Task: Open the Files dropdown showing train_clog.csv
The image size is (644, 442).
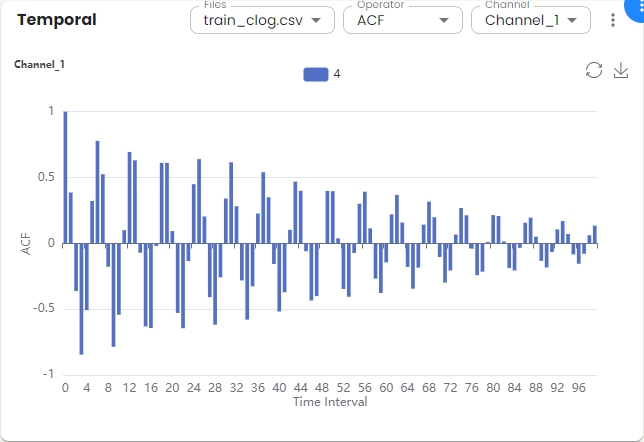Action: pyautogui.click(x=262, y=20)
